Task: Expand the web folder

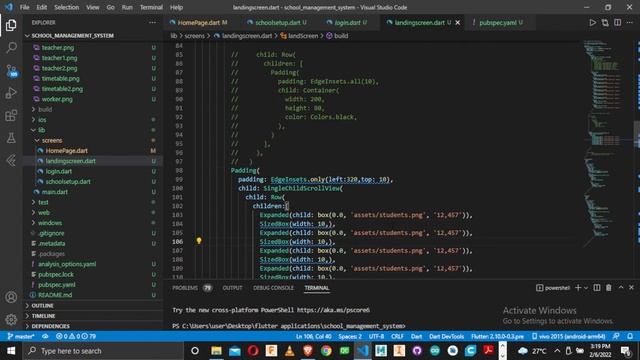Action: click(x=93, y=212)
